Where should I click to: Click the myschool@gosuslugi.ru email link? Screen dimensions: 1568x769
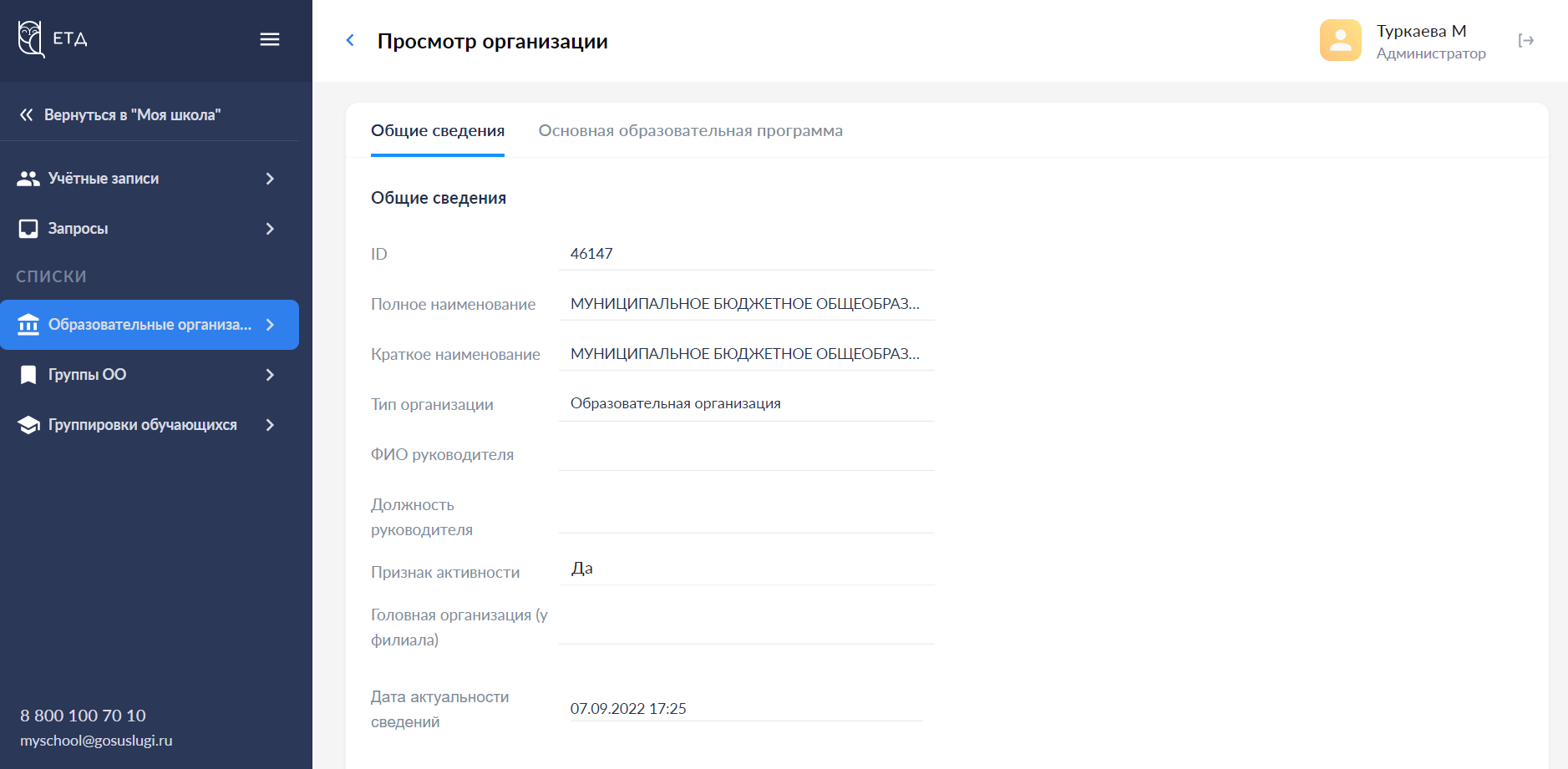point(96,741)
